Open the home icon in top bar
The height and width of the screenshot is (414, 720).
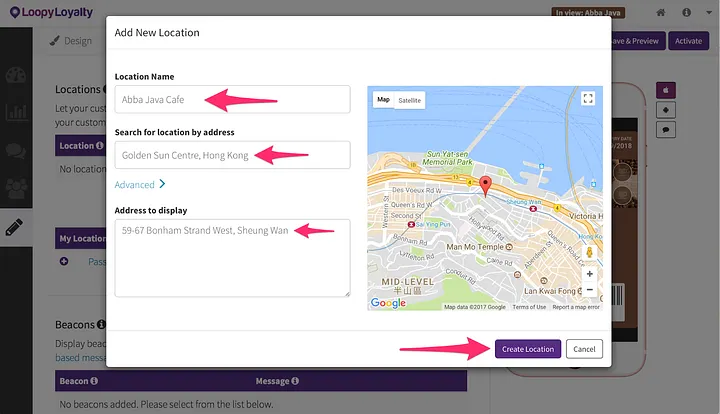pyautogui.click(x=661, y=12)
